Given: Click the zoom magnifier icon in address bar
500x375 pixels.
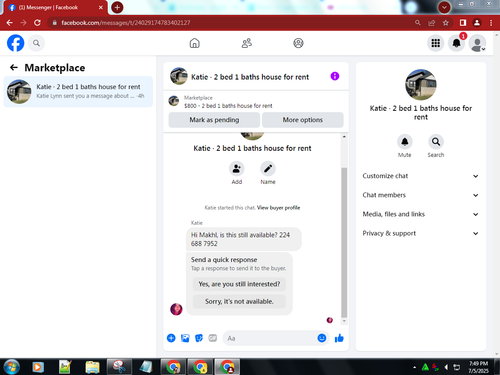Looking at the screenshot, I should pos(418,23).
